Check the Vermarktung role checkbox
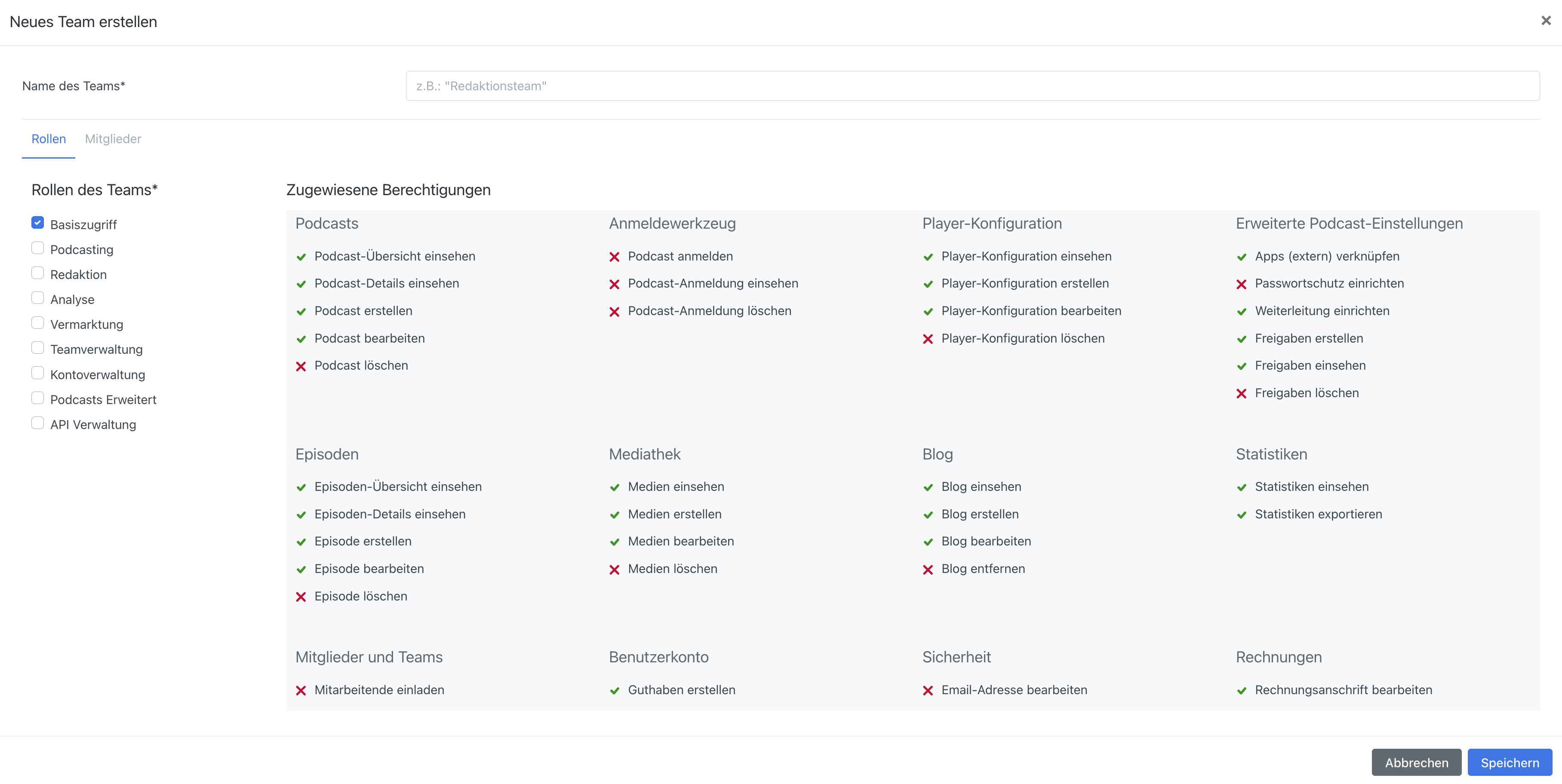The width and height of the screenshot is (1562, 784). pyautogui.click(x=37, y=323)
